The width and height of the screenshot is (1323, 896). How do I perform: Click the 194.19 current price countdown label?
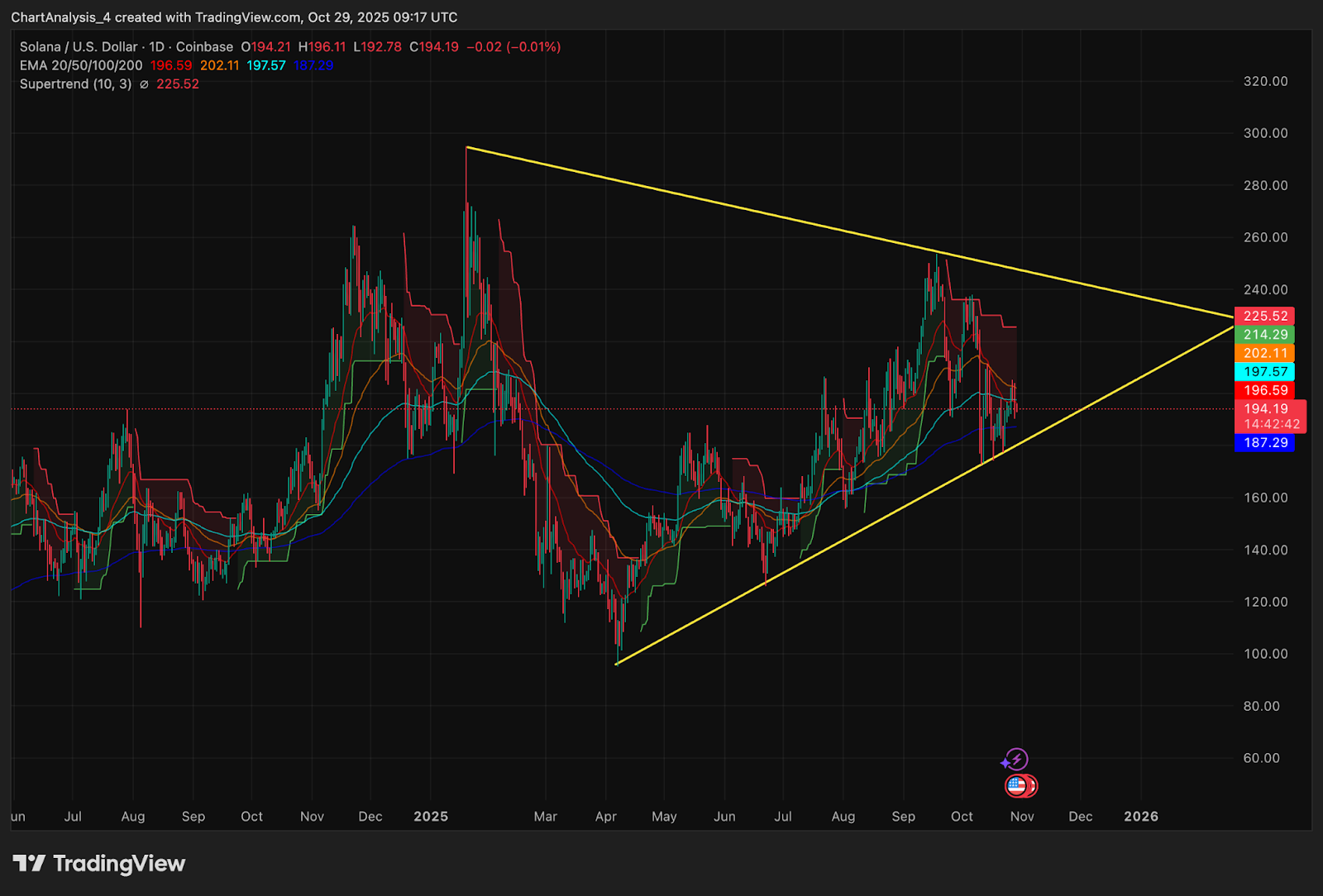click(1270, 416)
